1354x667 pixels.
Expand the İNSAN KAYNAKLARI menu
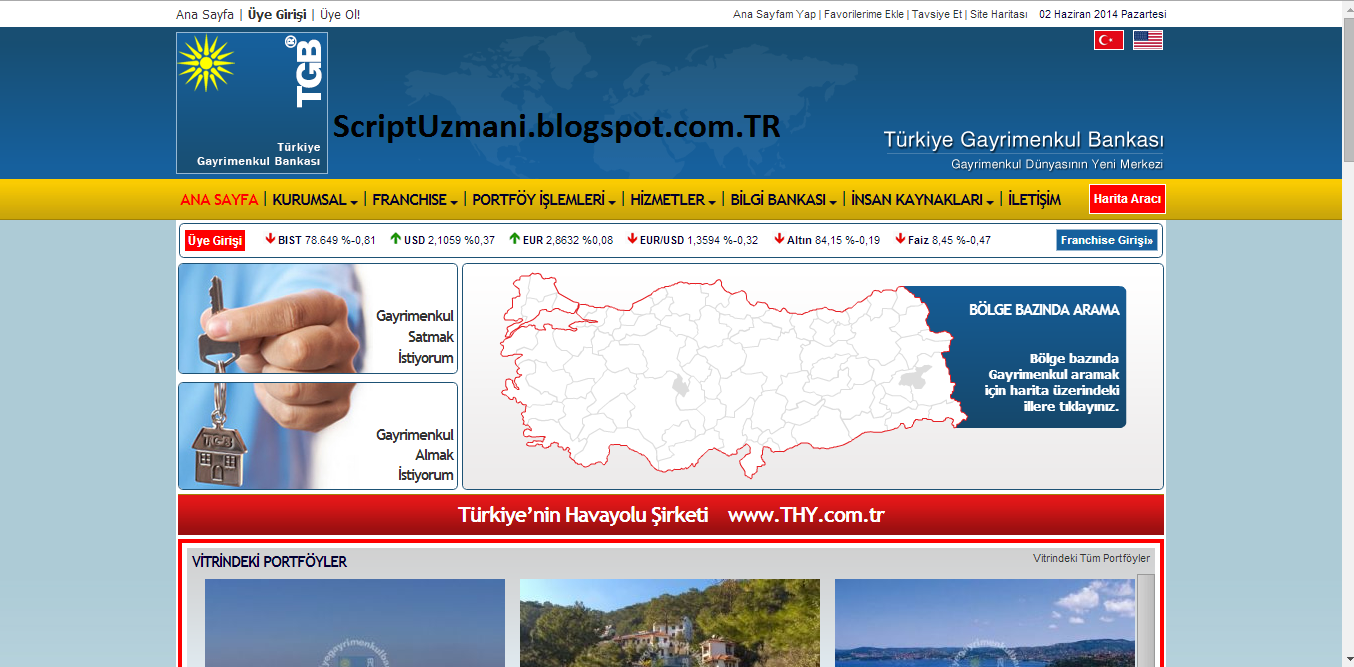click(x=922, y=199)
